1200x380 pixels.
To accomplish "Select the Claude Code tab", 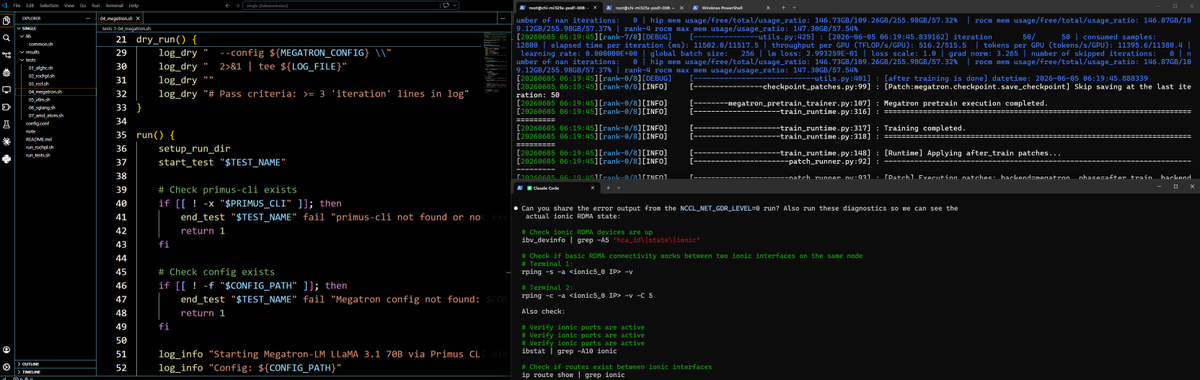I will 556,188.
